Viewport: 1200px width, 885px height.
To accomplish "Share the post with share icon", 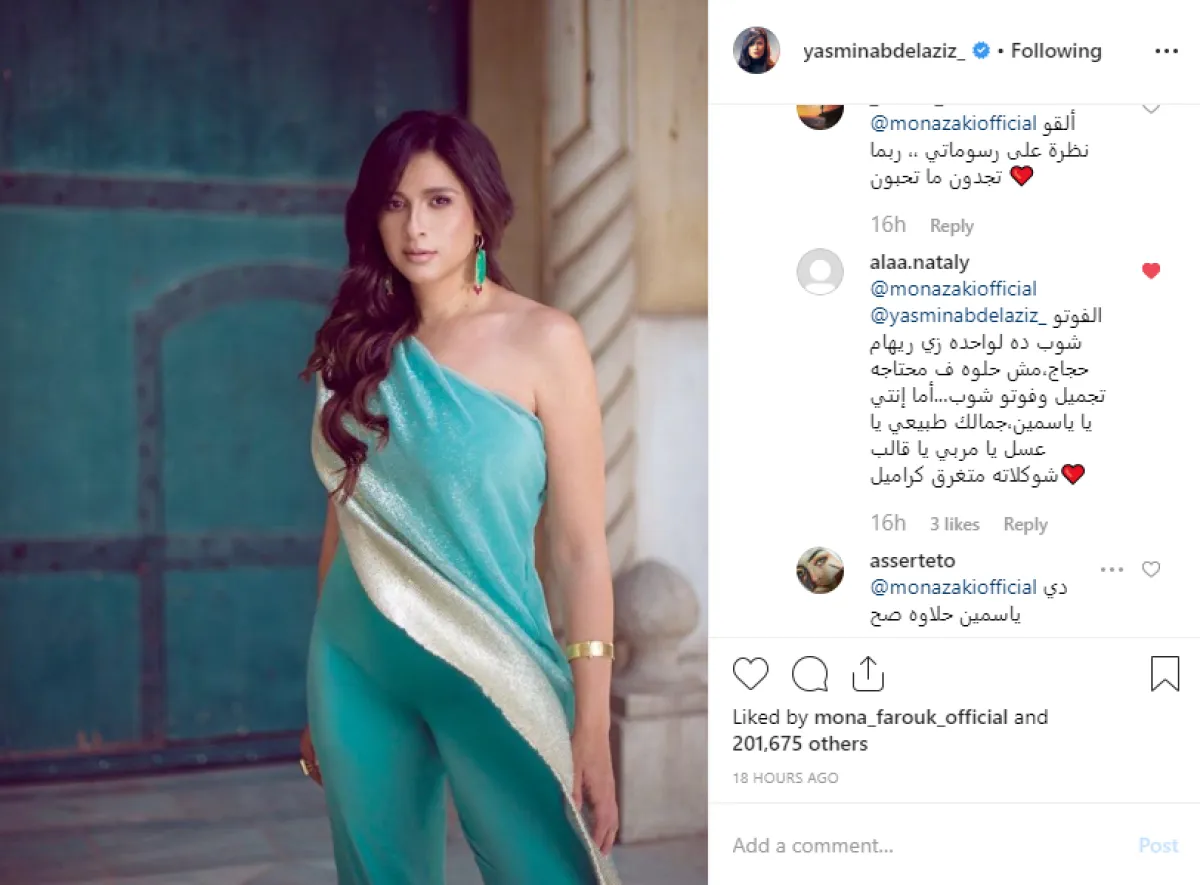I will (868, 673).
